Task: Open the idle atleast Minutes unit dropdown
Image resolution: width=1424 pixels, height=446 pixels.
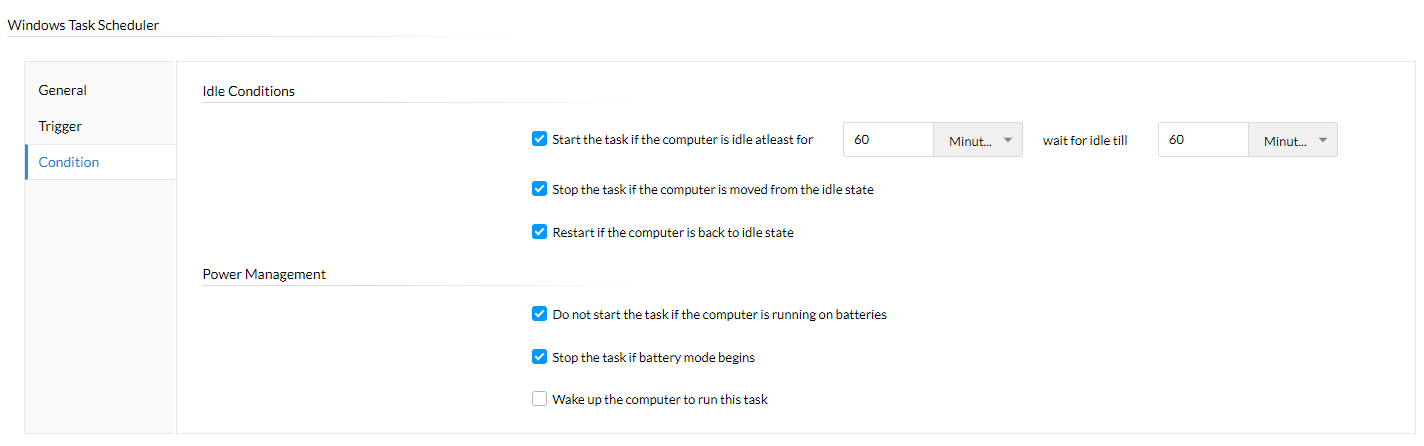Action: (x=978, y=140)
